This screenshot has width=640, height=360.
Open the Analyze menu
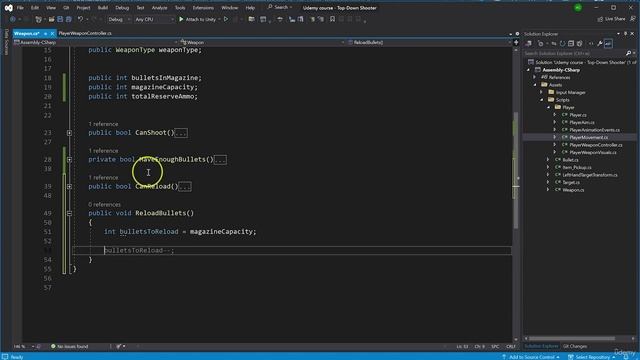160,8
